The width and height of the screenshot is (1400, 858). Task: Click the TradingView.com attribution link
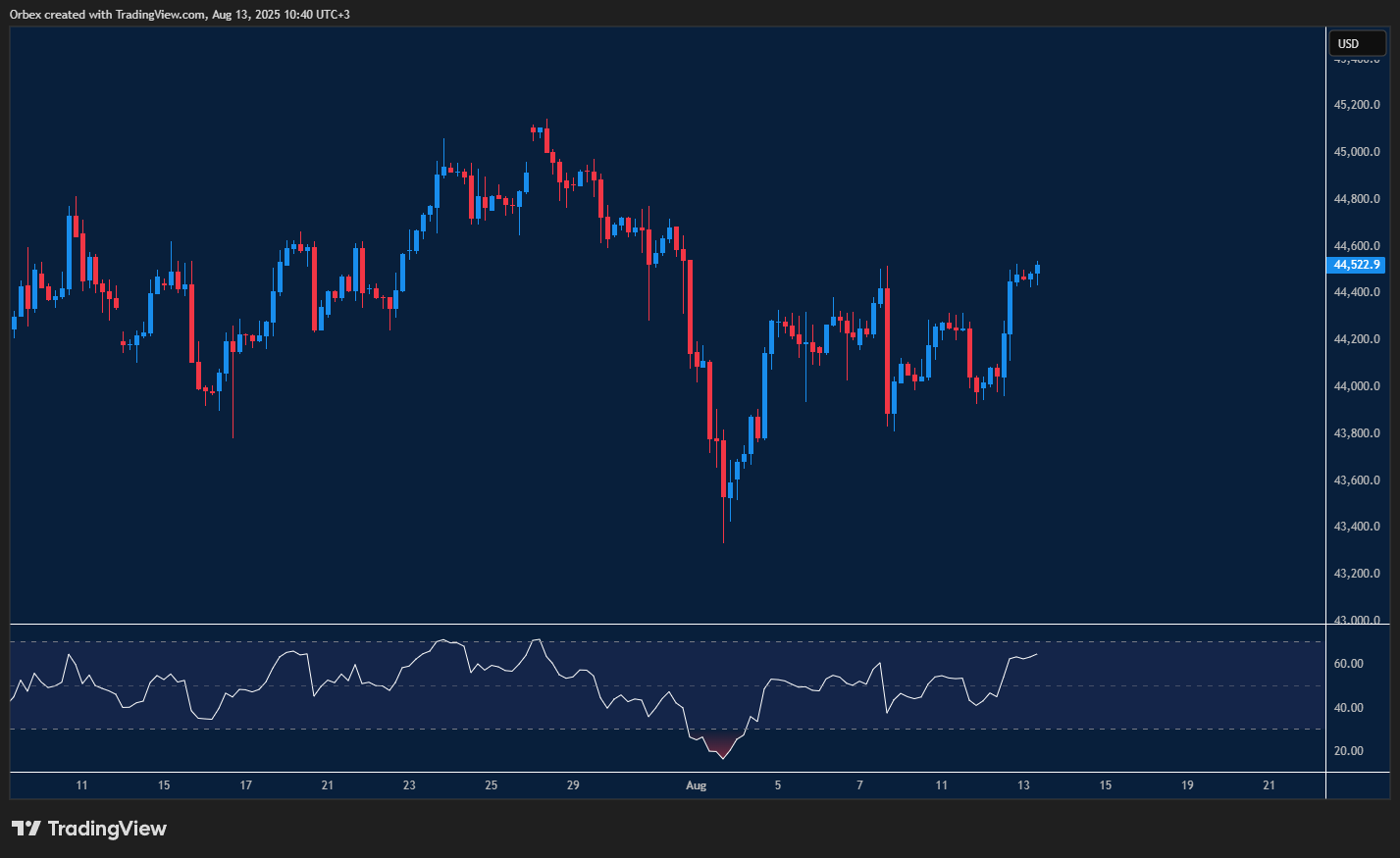click(x=157, y=15)
